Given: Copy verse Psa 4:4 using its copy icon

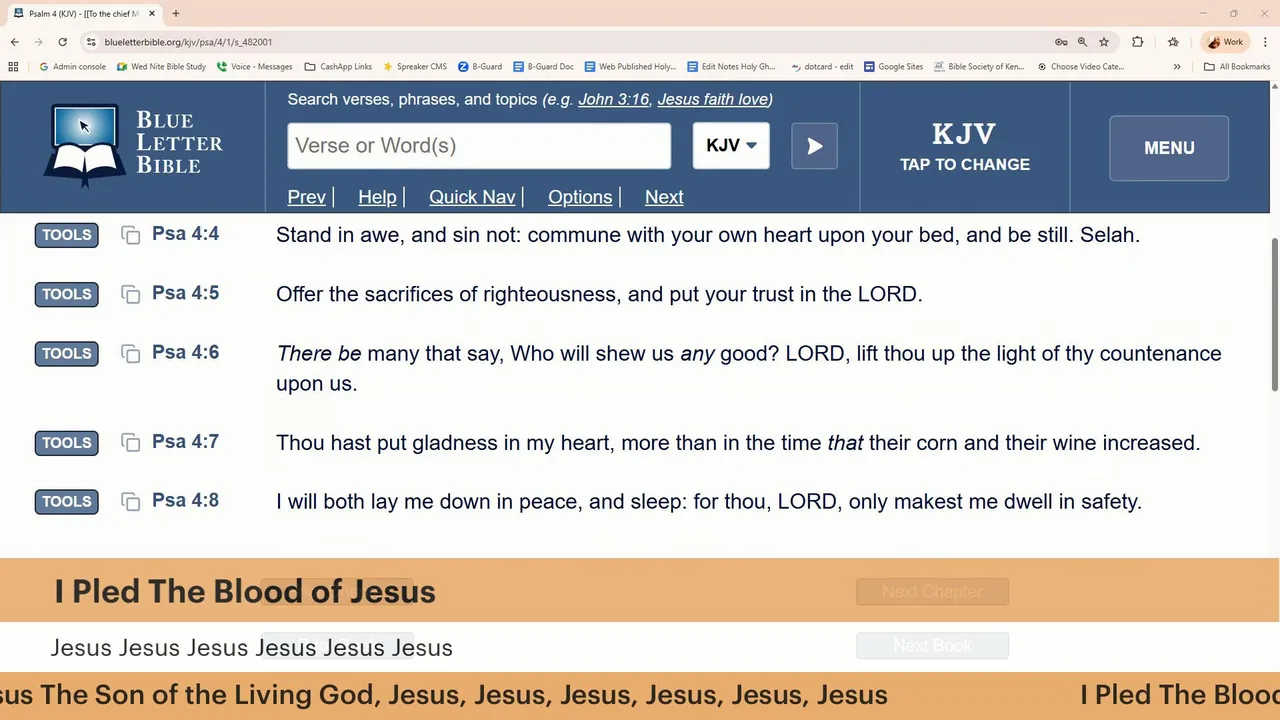Looking at the screenshot, I should [130, 235].
